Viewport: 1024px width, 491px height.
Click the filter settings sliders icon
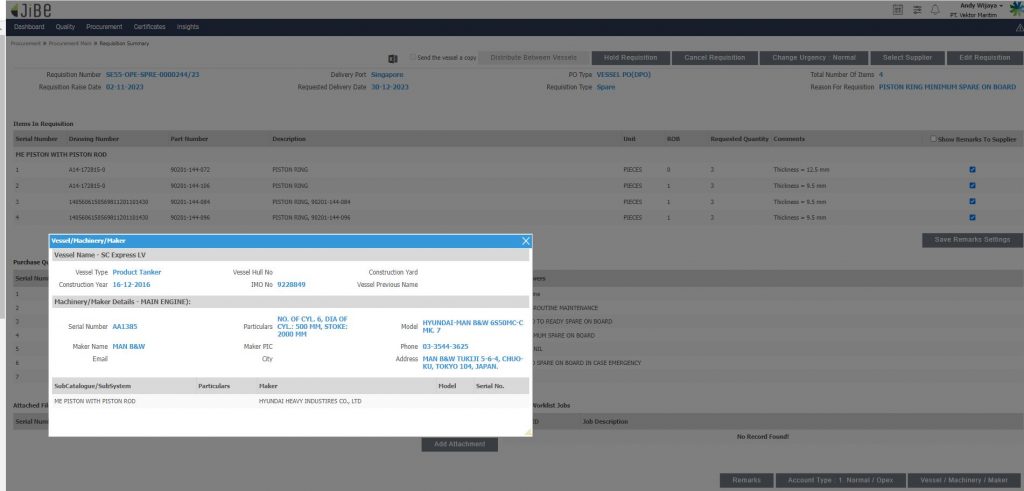[916, 9]
